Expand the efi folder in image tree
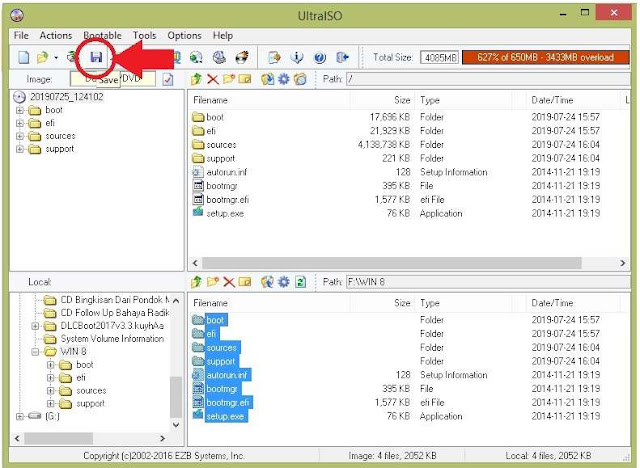The width and height of the screenshot is (640, 468). coord(20,123)
